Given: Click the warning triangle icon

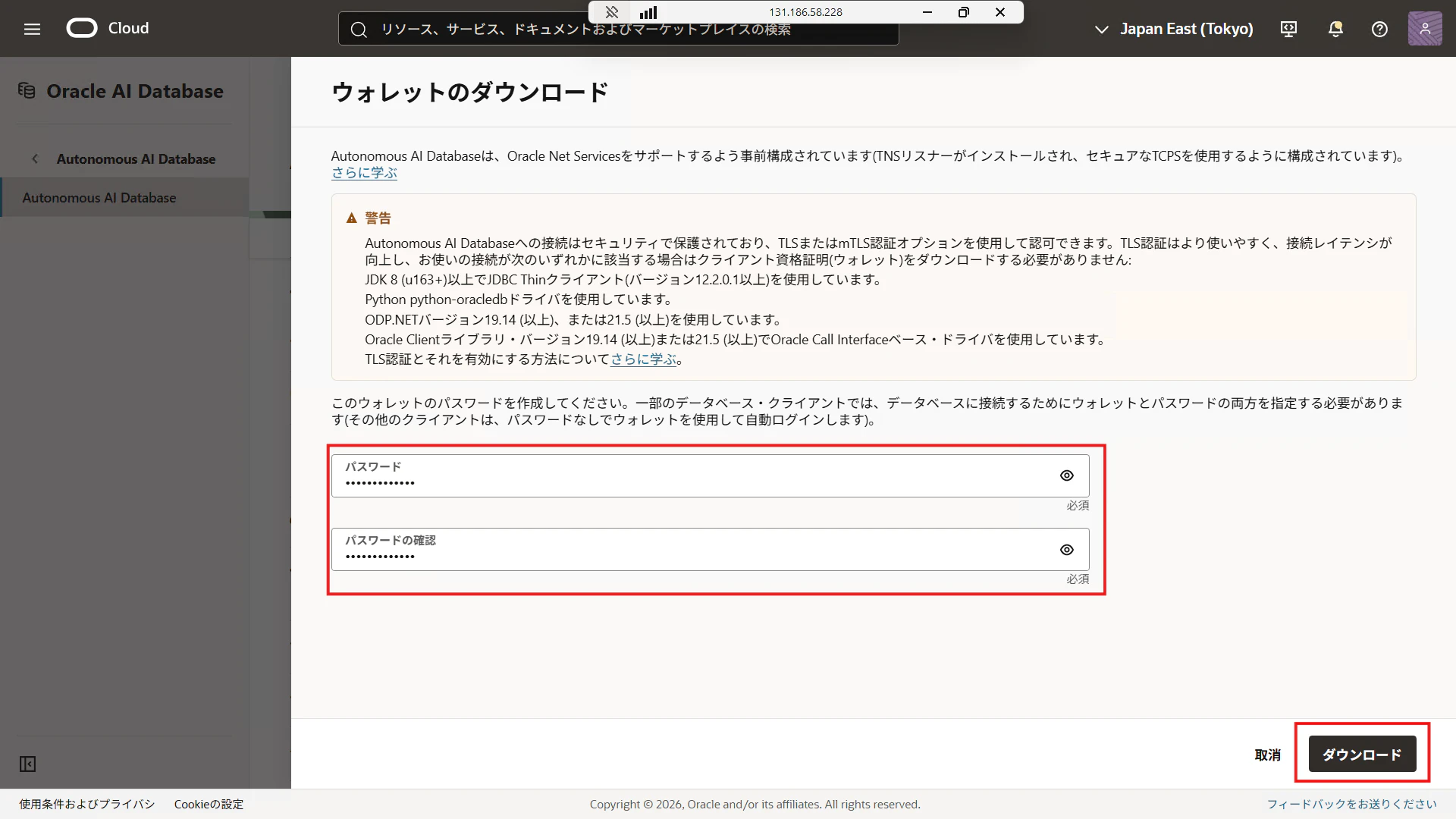Looking at the screenshot, I should coord(351,218).
